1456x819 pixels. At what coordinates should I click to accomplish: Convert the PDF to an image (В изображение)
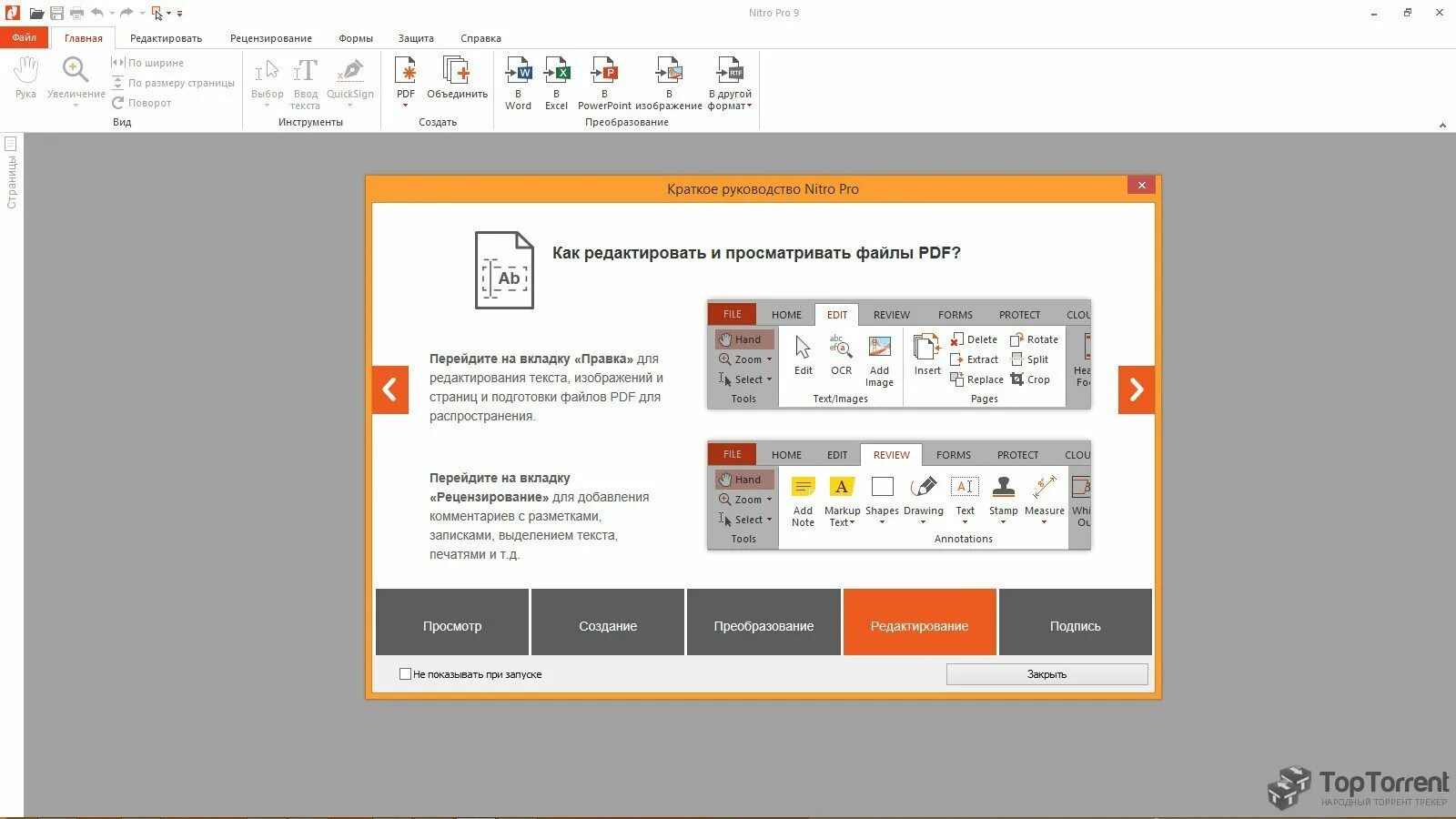coord(669,83)
